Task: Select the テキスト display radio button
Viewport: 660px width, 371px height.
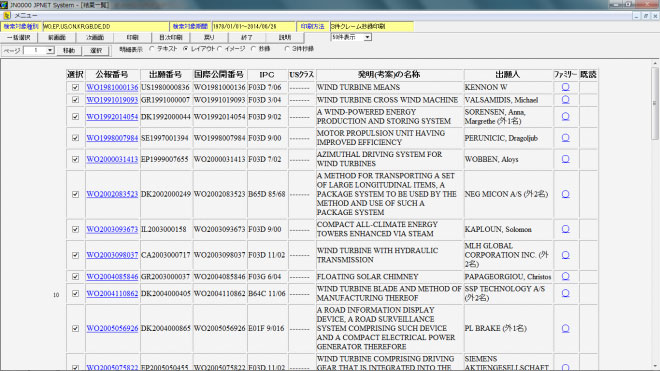Action: (x=152, y=49)
